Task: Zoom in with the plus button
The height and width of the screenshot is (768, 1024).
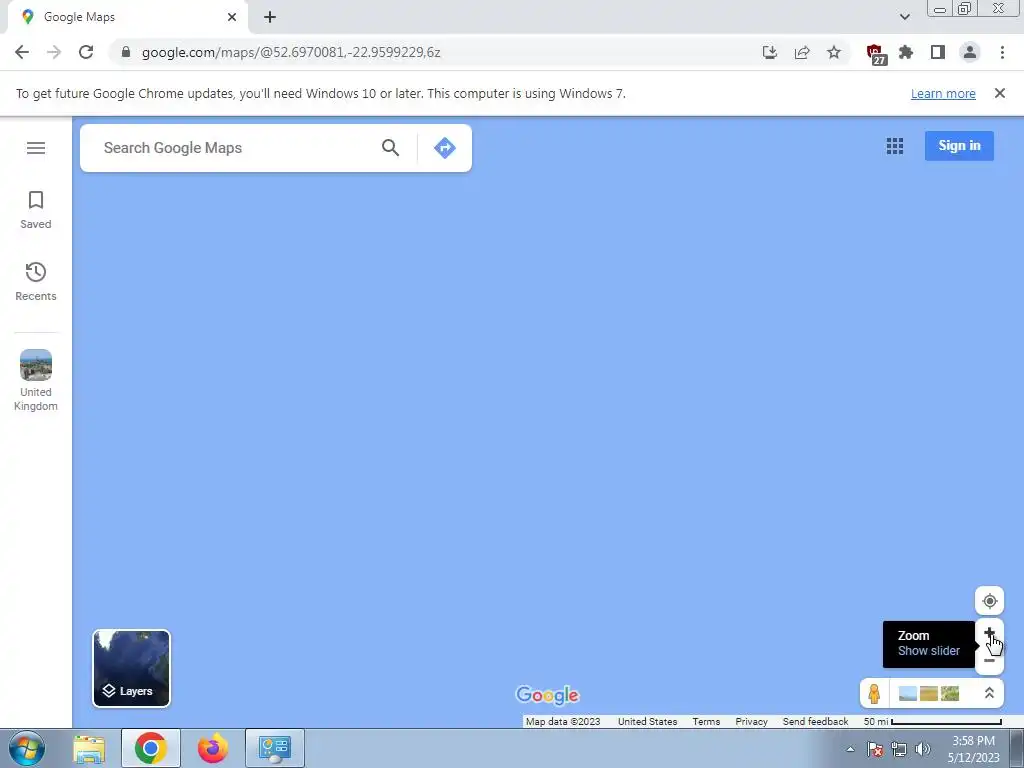Action: tap(989, 633)
